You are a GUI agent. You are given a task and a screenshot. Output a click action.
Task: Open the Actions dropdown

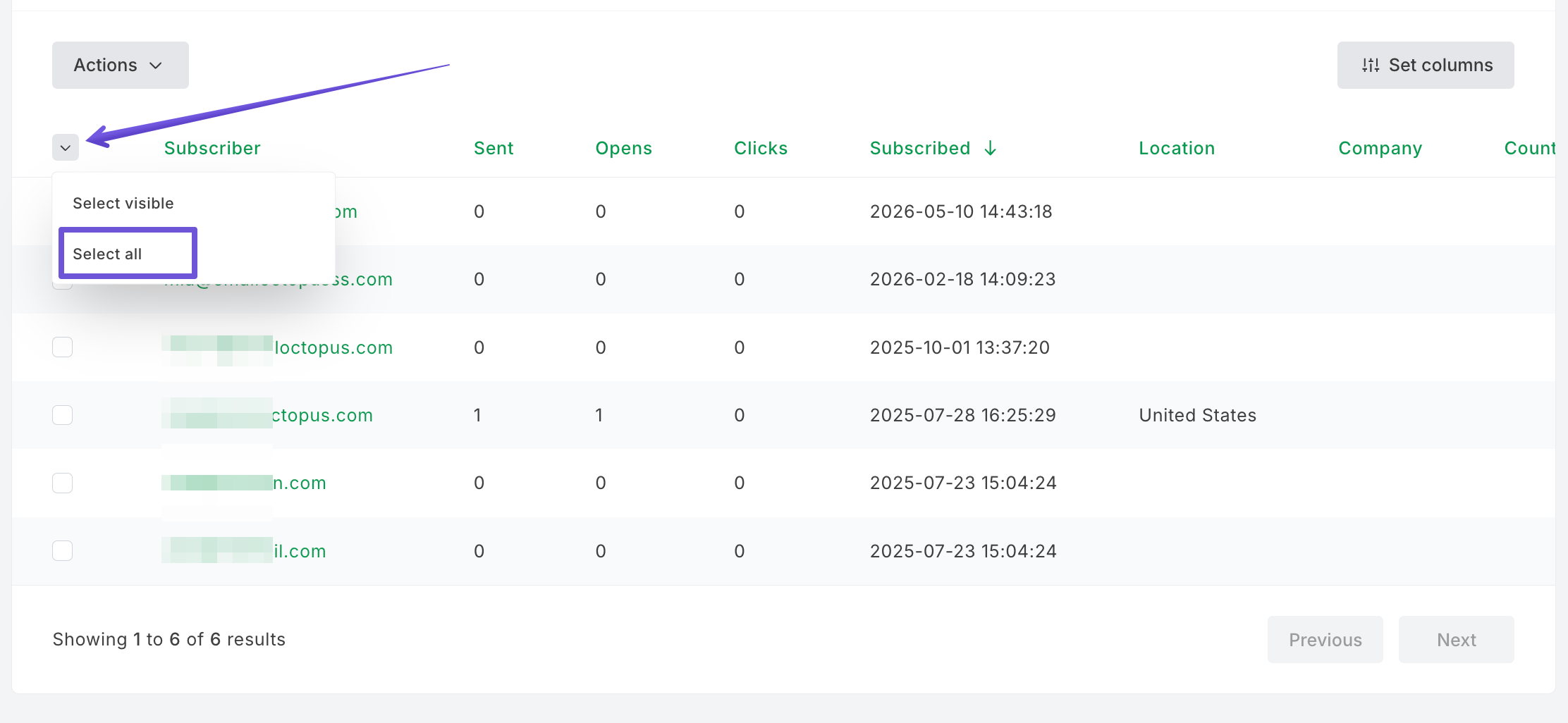[120, 65]
